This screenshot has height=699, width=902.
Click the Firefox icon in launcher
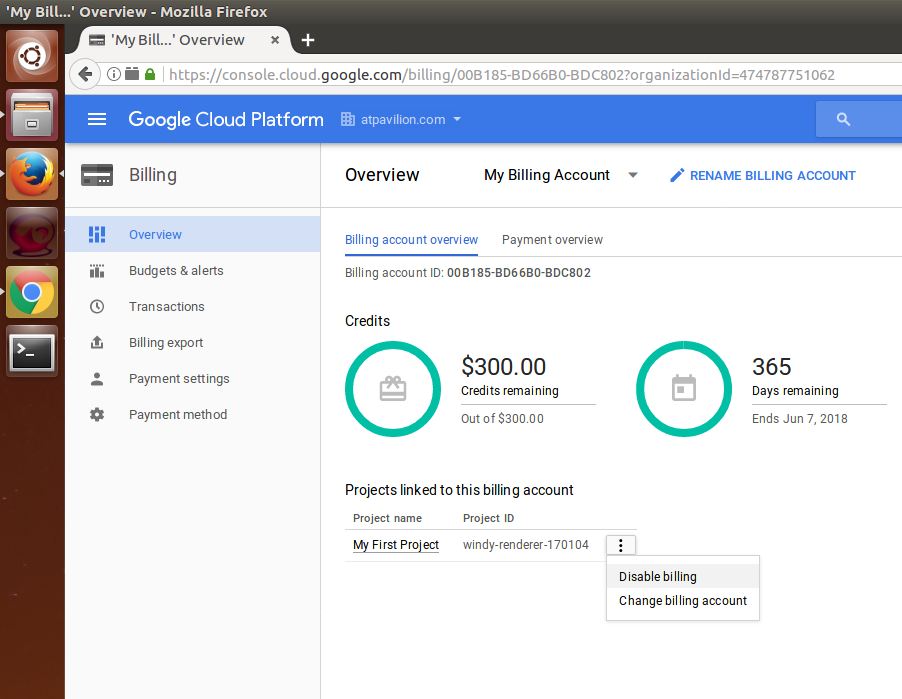(32, 174)
